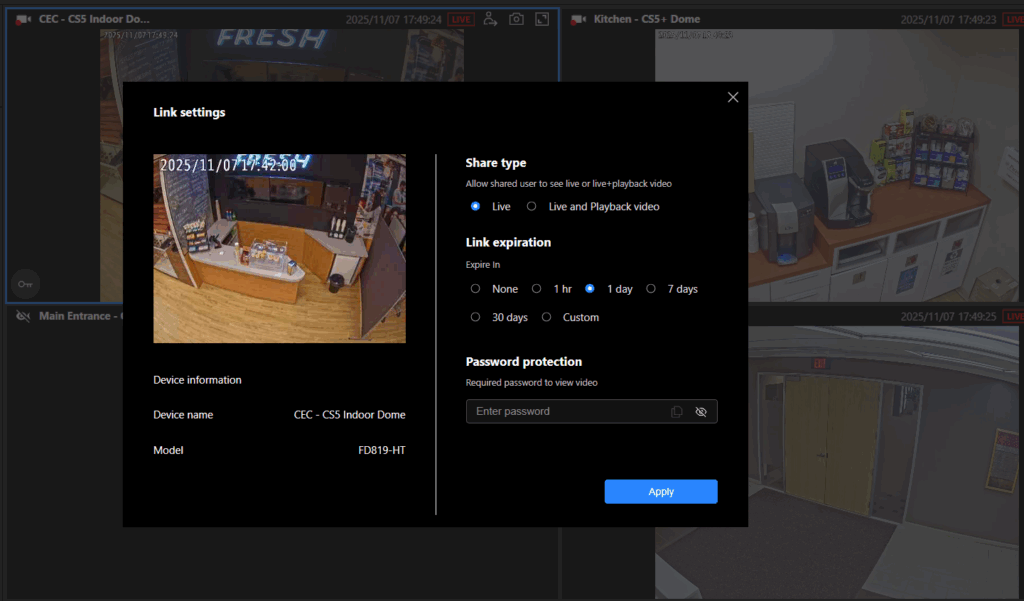Select Custom link expiration
Screen dimensions: 1024x601
(547, 317)
